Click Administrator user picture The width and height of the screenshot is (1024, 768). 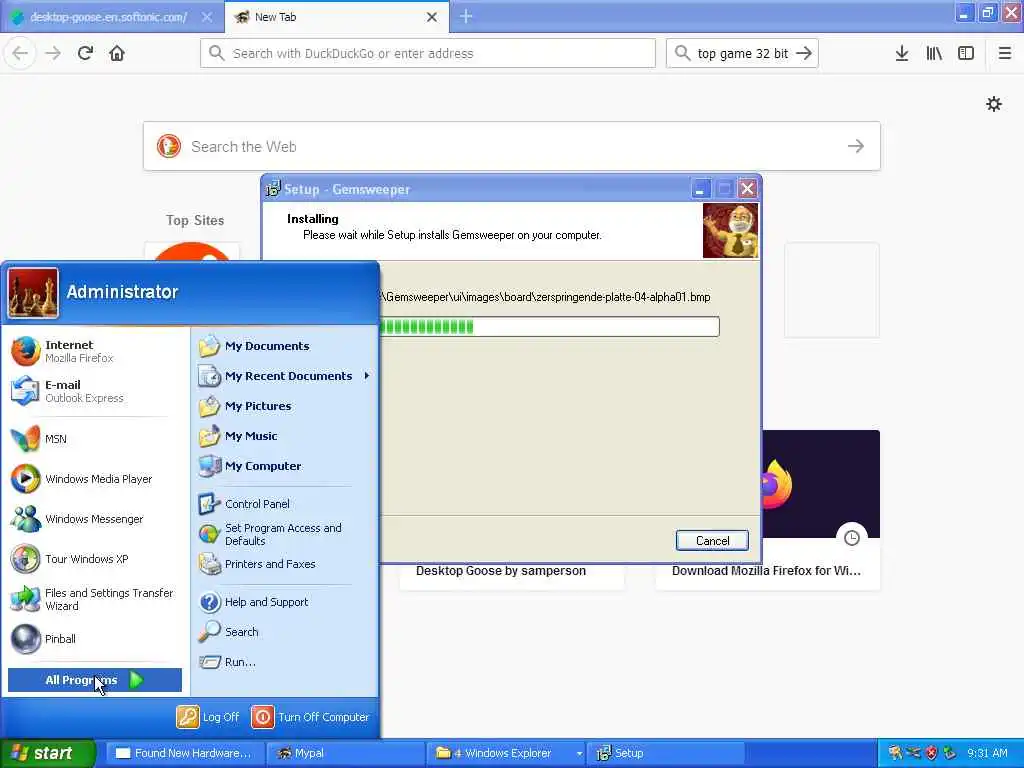pyautogui.click(x=33, y=293)
